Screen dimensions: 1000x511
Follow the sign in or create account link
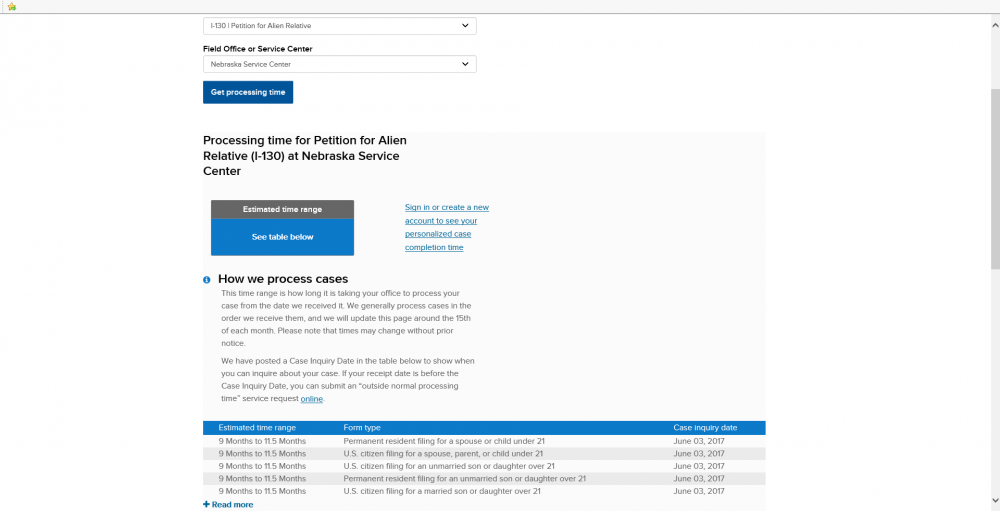(447, 227)
